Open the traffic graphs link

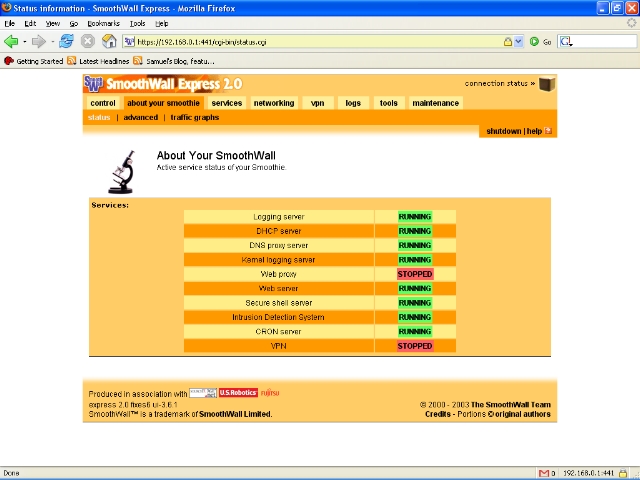pyautogui.click(x=195, y=118)
